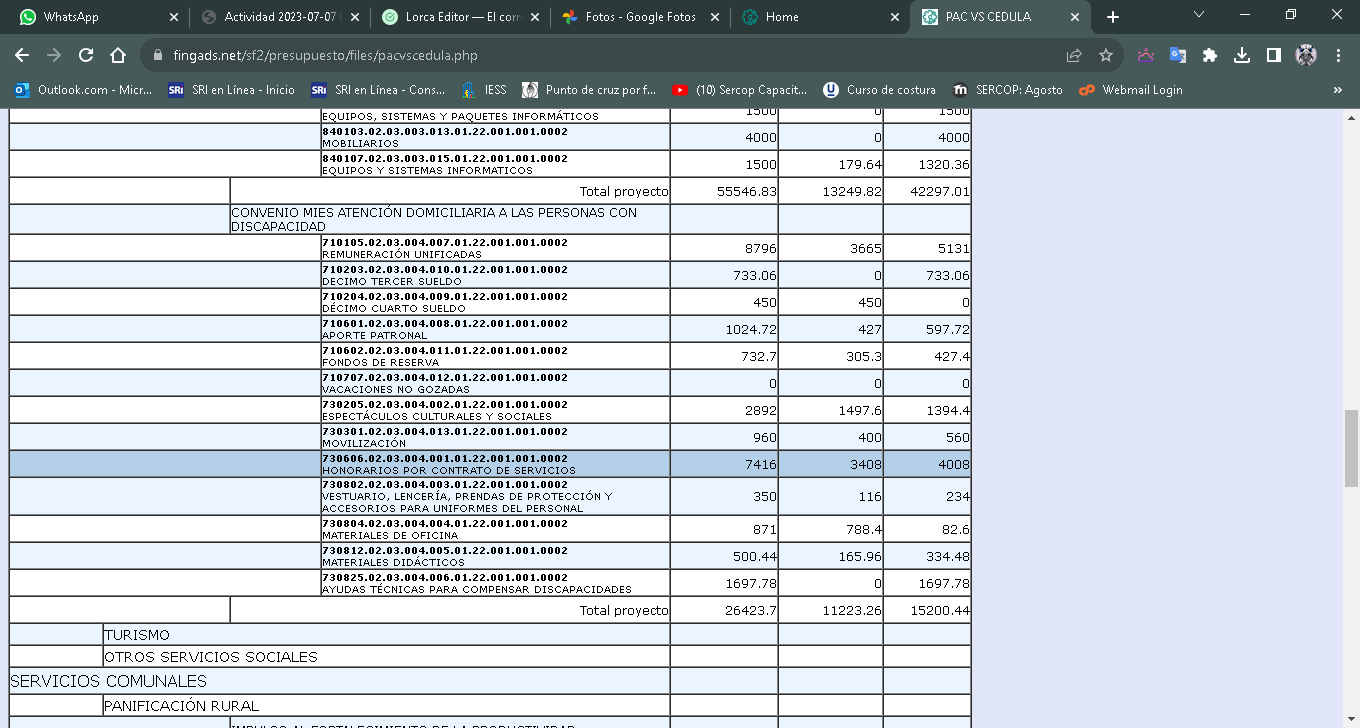Screen dimensions: 1360x728
Task: Switch to the Lorca Editor tab
Action: [x=462, y=17]
